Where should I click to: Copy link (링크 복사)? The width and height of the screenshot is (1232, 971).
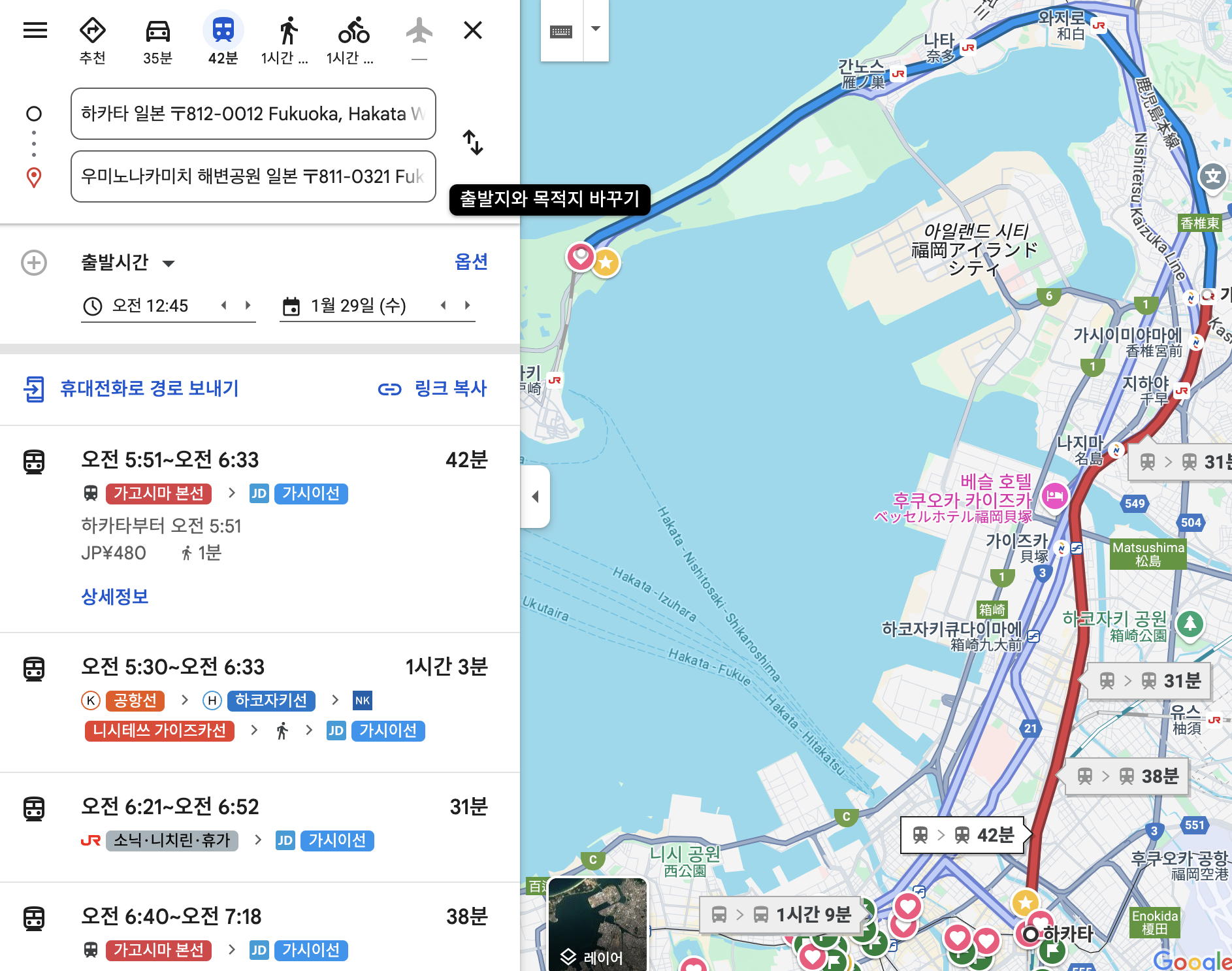pyautogui.click(x=432, y=389)
